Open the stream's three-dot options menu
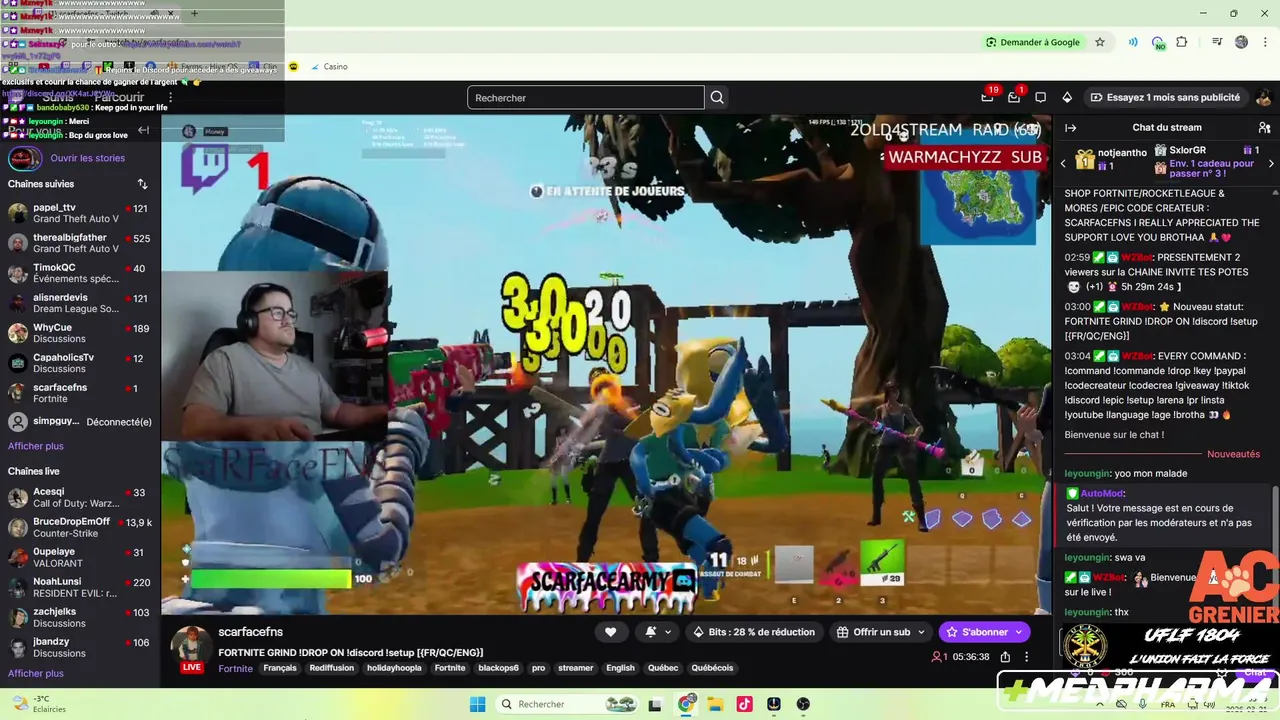The image size is (1280, 720). coord(1026,657)
